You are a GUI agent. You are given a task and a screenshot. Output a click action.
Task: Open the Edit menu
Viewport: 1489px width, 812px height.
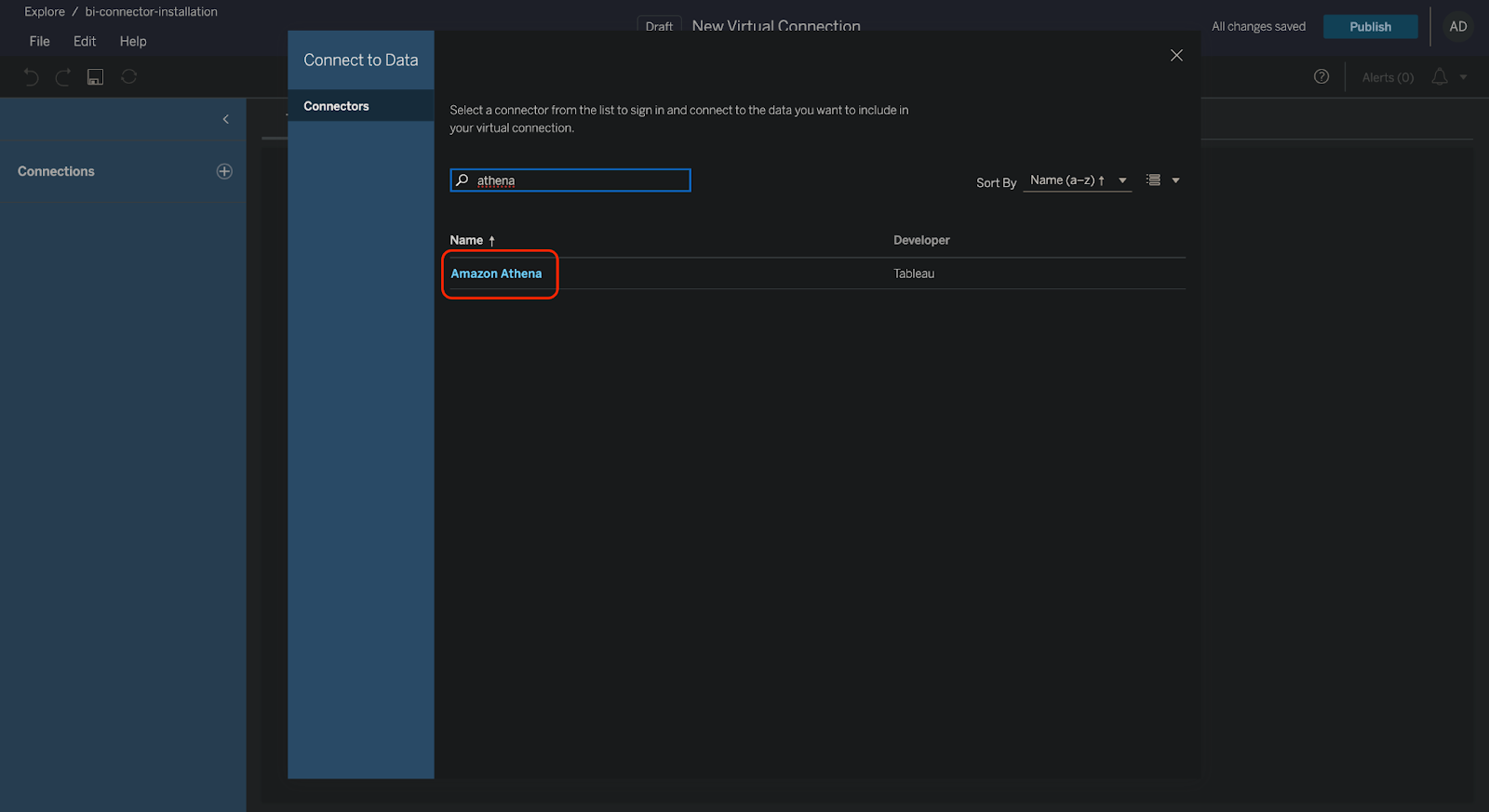click(x=85, y=41)
